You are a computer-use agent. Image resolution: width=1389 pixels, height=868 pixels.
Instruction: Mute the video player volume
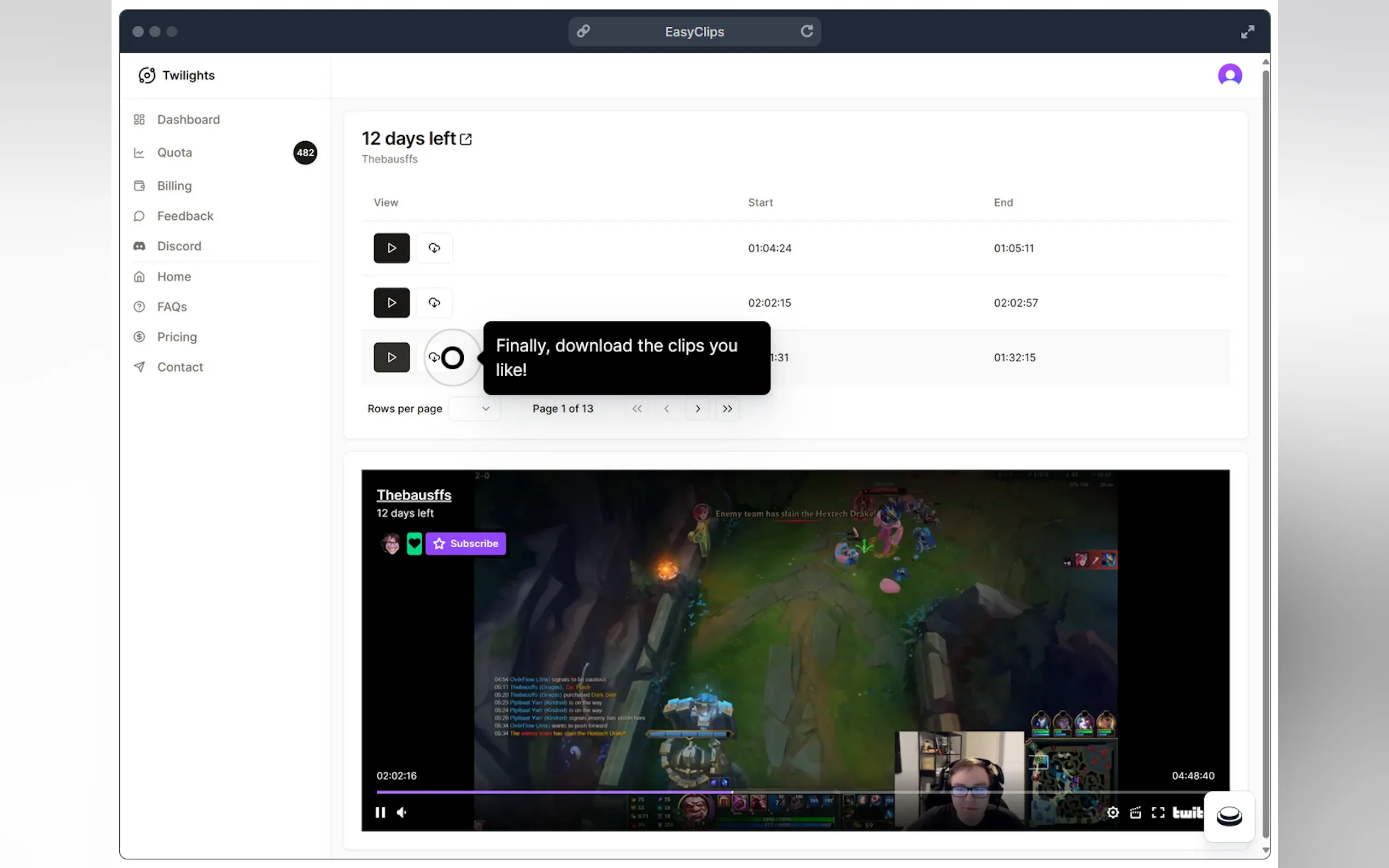[402, 812]
